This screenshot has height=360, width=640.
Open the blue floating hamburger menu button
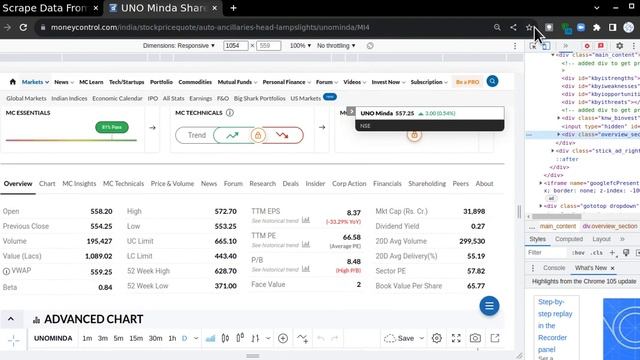[x=489, y=306]
